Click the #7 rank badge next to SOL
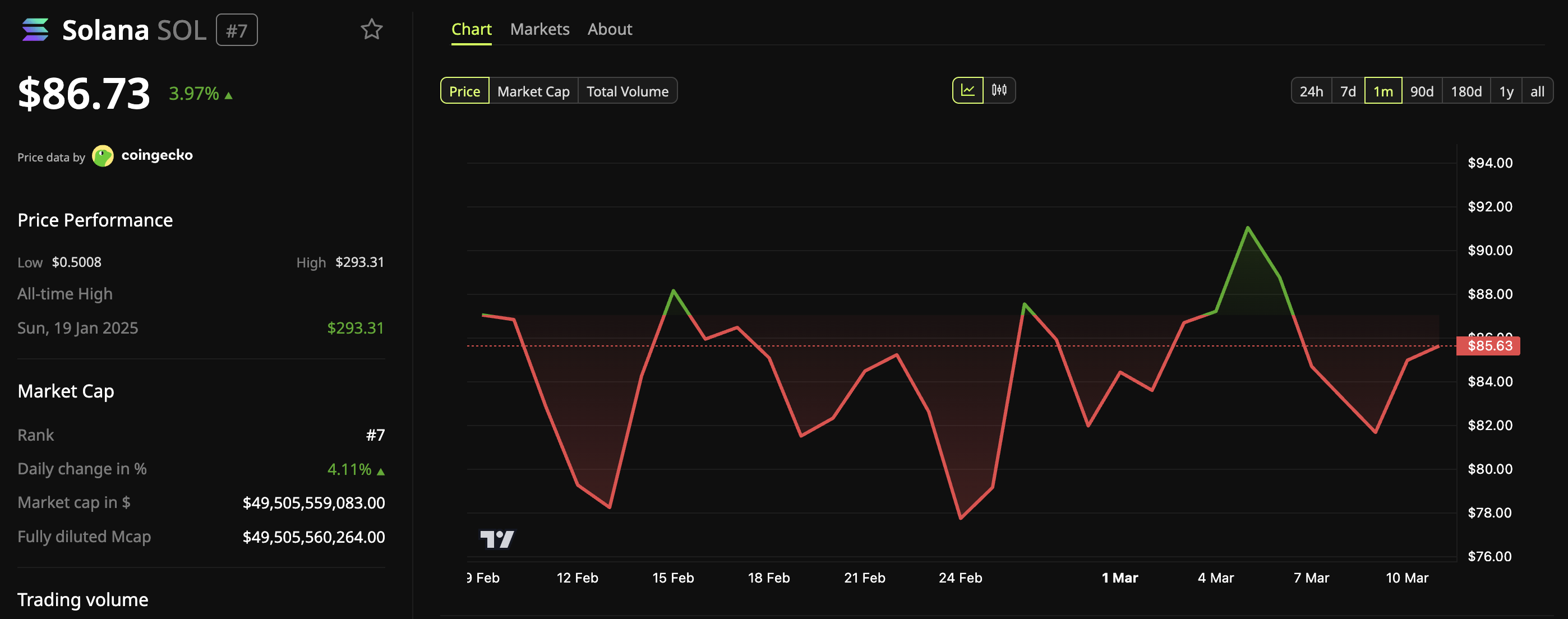This screenshot has height=619, width=1568. click(237, 29)
